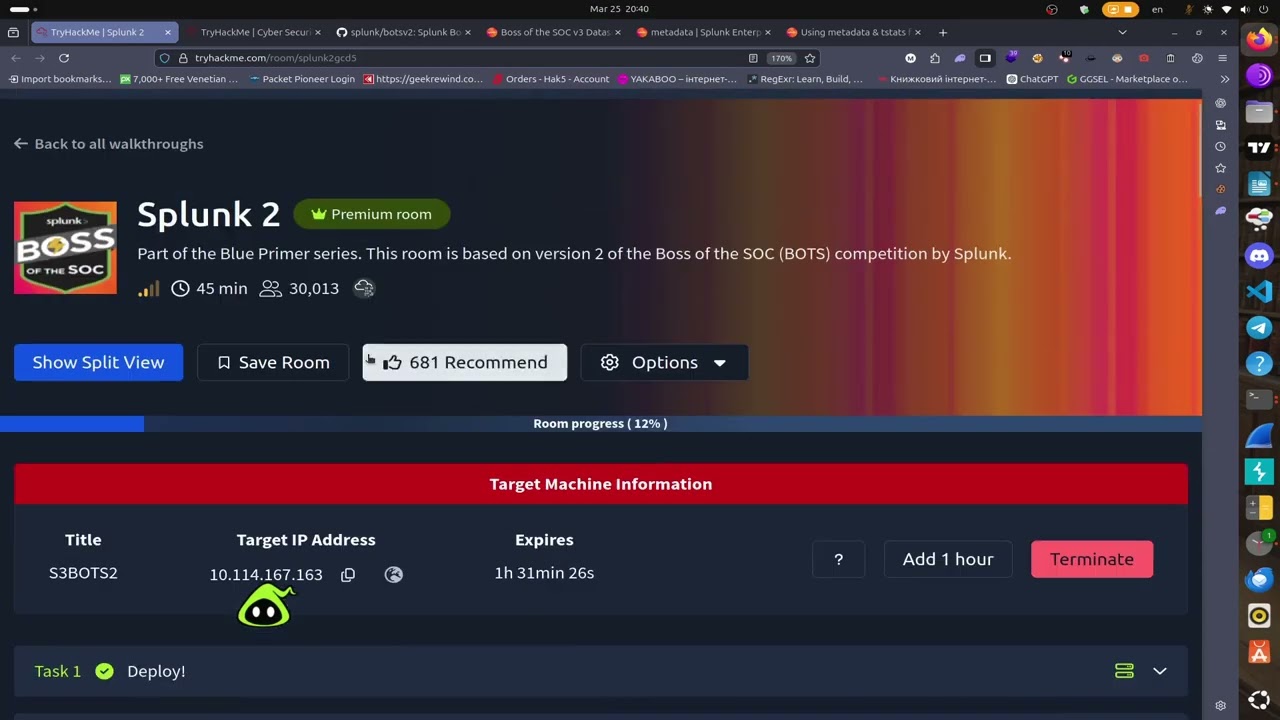Click the Save Room button
Viewport: 1280px width, 720px height.
(x=273, y=362)
